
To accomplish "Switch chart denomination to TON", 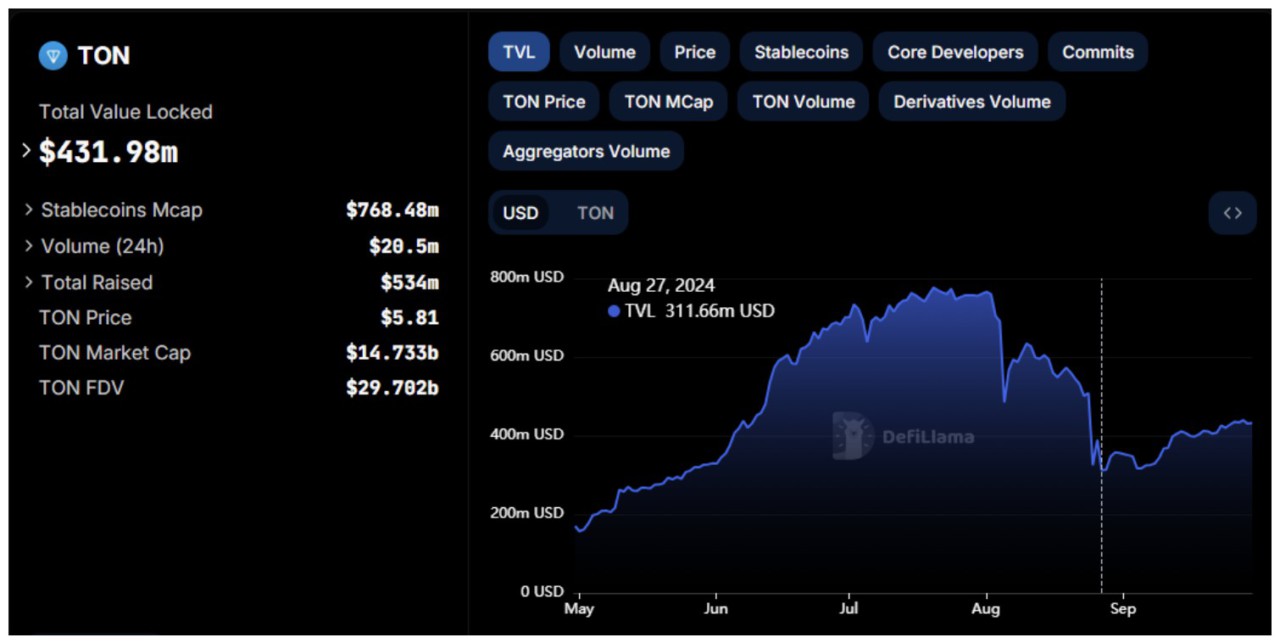I will coord(595,212).
